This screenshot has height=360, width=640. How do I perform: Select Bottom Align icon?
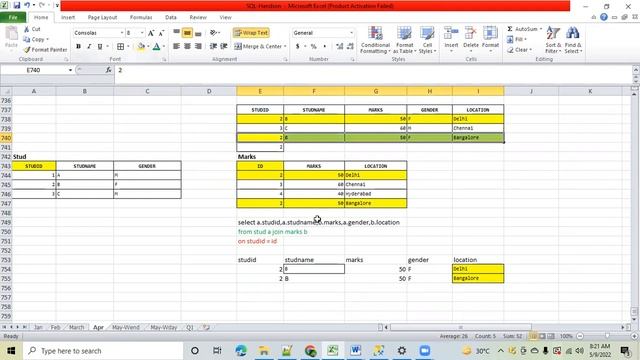tap(198, 33)
